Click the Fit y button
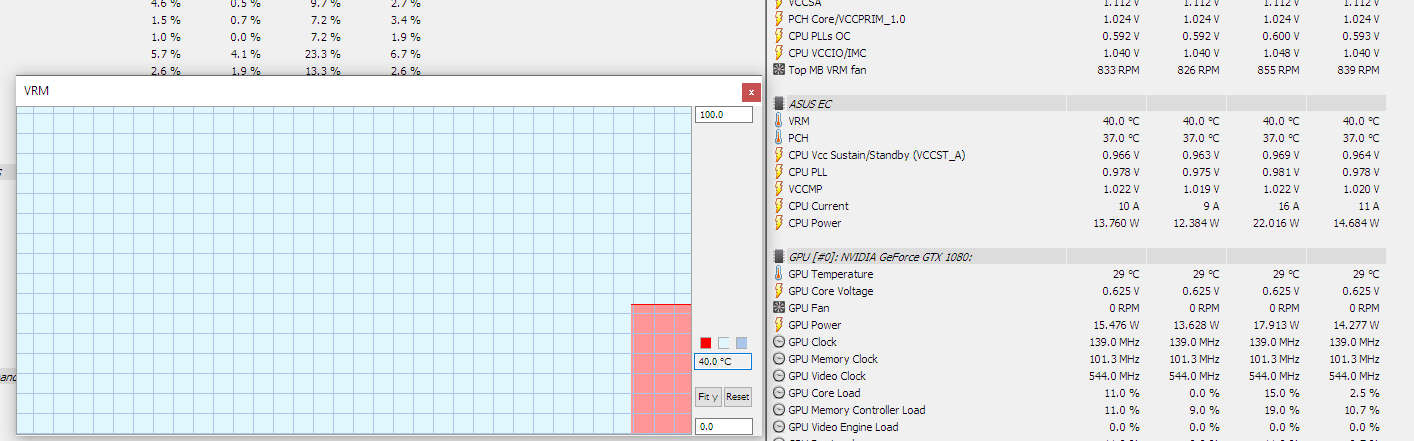 pos(707,397)
